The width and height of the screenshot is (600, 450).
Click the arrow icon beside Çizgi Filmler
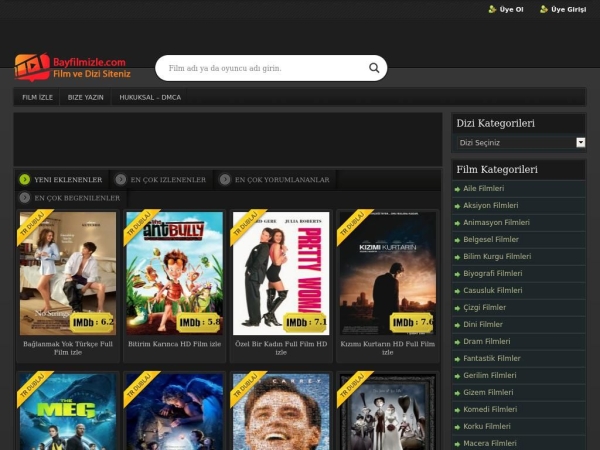click(x=457, y=308)
